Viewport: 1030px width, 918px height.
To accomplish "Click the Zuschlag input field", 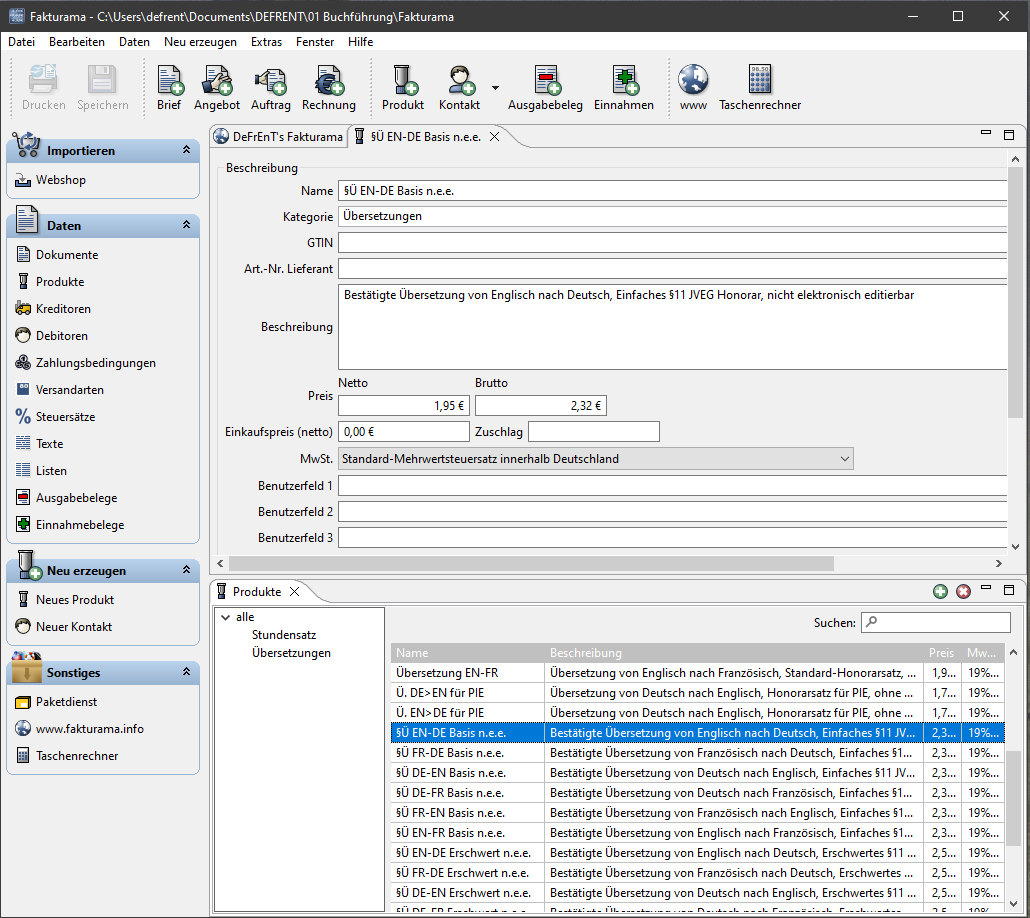I will point(594,432).
